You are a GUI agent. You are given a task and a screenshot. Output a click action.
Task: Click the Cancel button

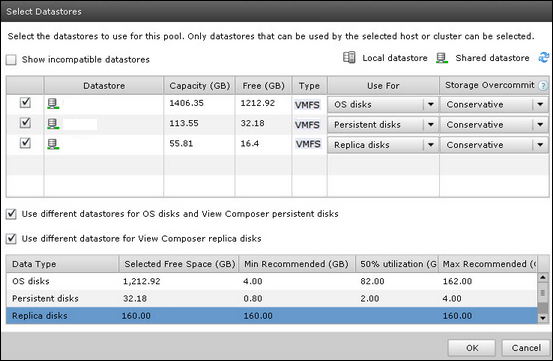(x=526, y=348)
